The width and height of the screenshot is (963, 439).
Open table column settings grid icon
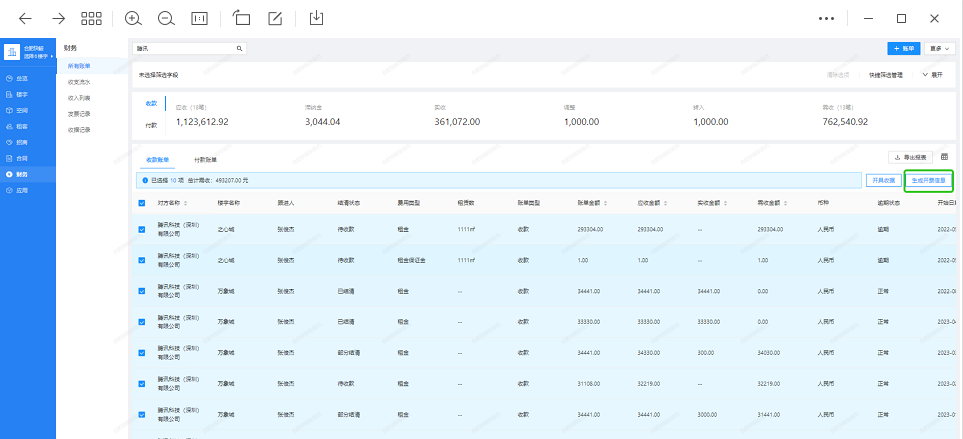[944, 157]
